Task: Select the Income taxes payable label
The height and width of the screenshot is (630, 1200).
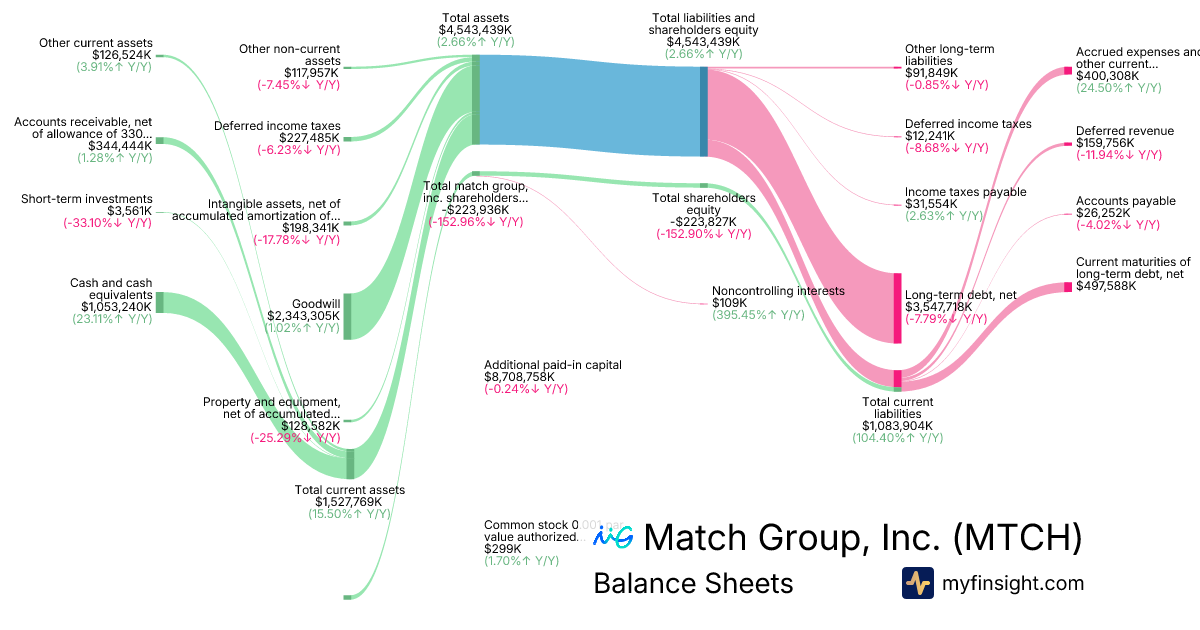Action: [951, 192]
